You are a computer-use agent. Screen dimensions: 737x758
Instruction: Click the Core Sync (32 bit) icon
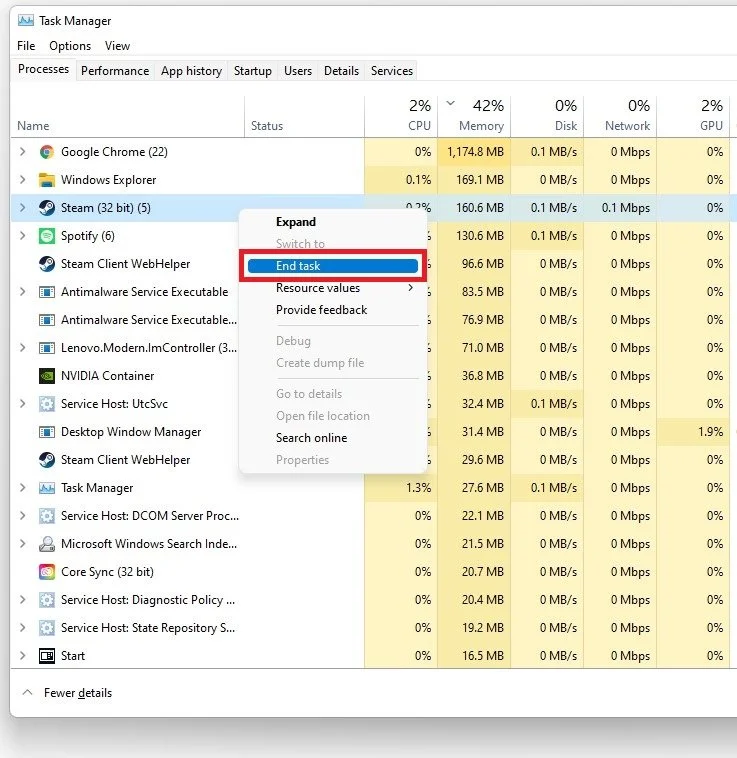click(x=47, y=572)
